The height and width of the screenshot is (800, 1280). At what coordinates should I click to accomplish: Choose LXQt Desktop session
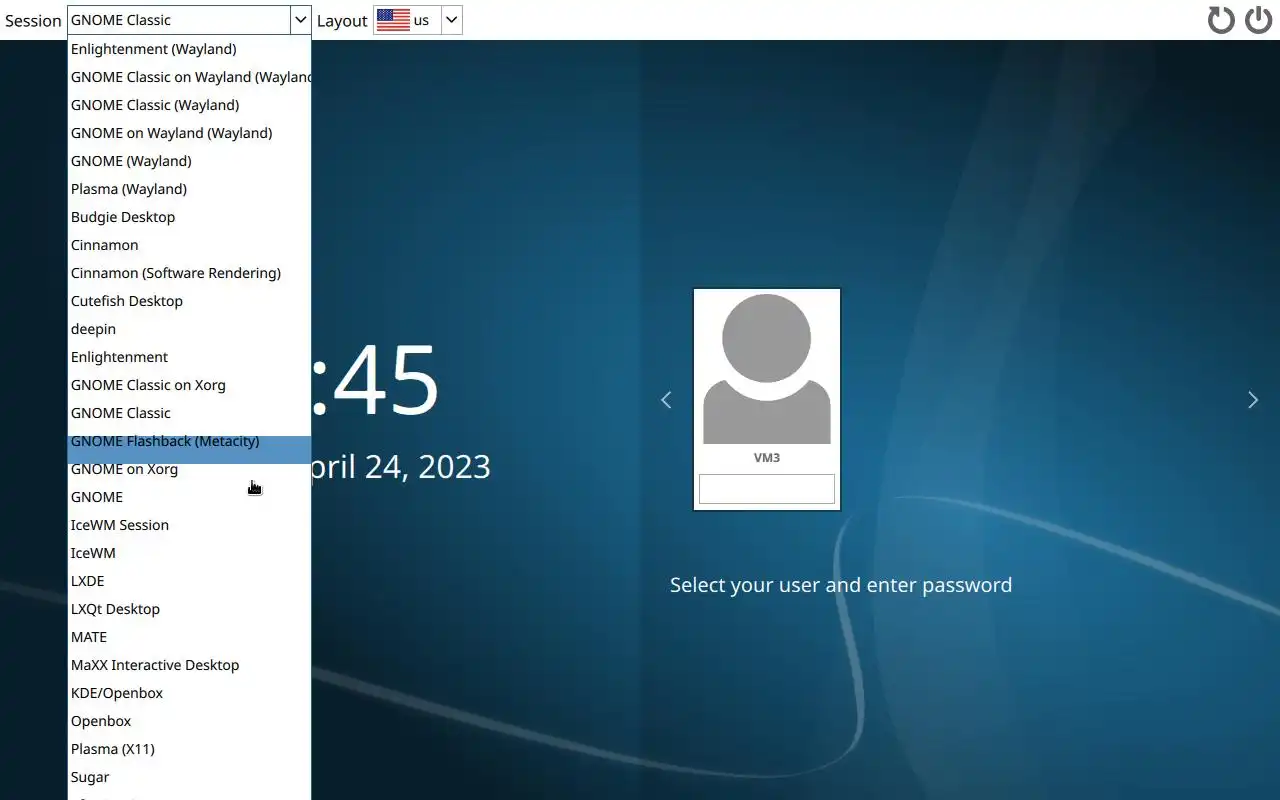tap(189, 609)
